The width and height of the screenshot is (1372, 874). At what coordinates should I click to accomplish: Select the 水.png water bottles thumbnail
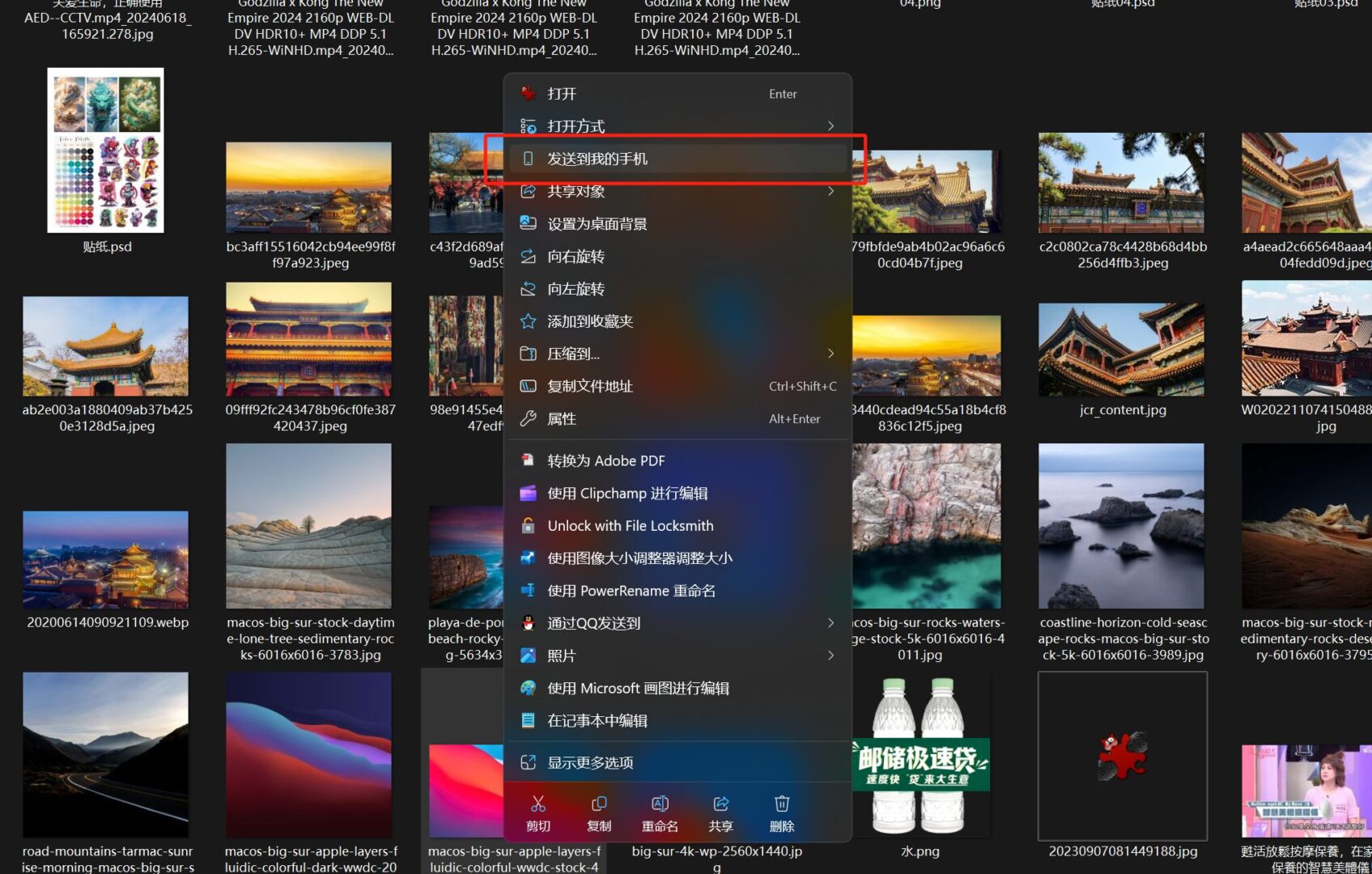[x=920, y=757]
